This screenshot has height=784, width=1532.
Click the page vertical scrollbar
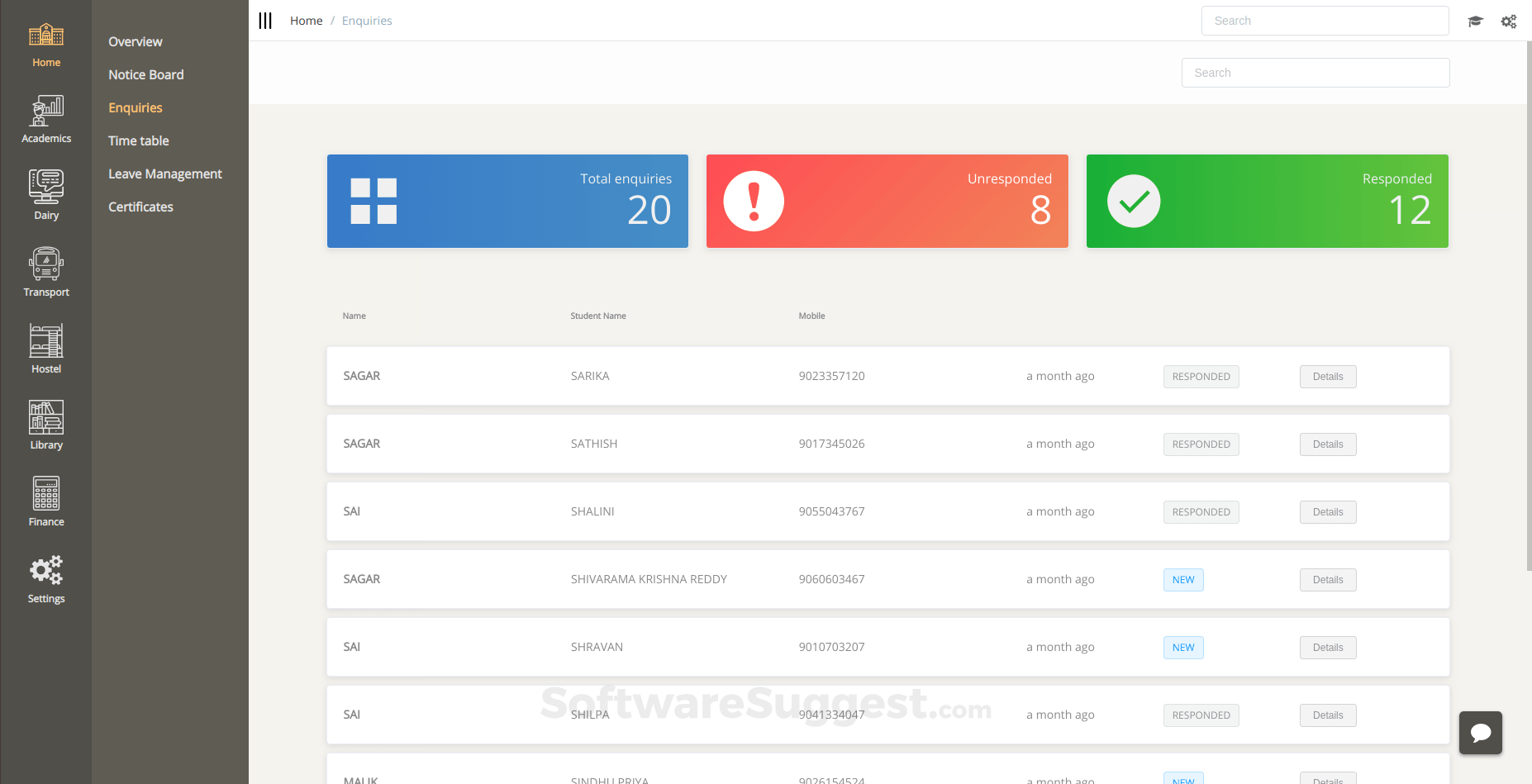[x=1529, y=306]
